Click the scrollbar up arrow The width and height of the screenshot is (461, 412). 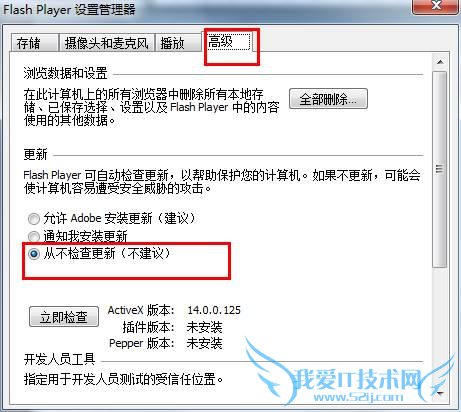(x=440, y=62)
